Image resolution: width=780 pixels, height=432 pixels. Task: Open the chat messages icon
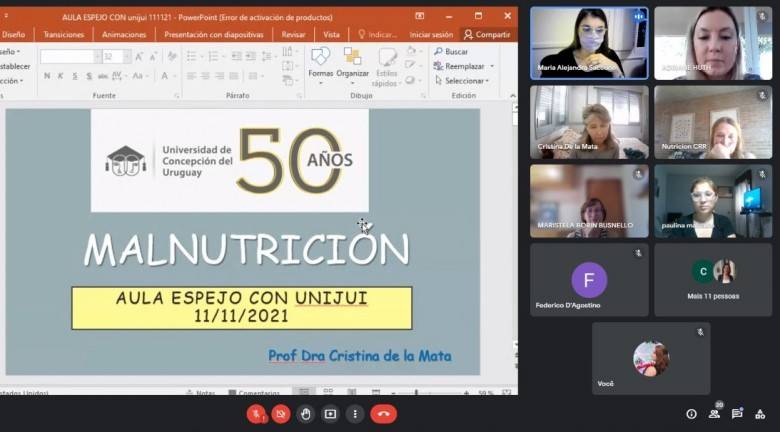pos(737,414)
